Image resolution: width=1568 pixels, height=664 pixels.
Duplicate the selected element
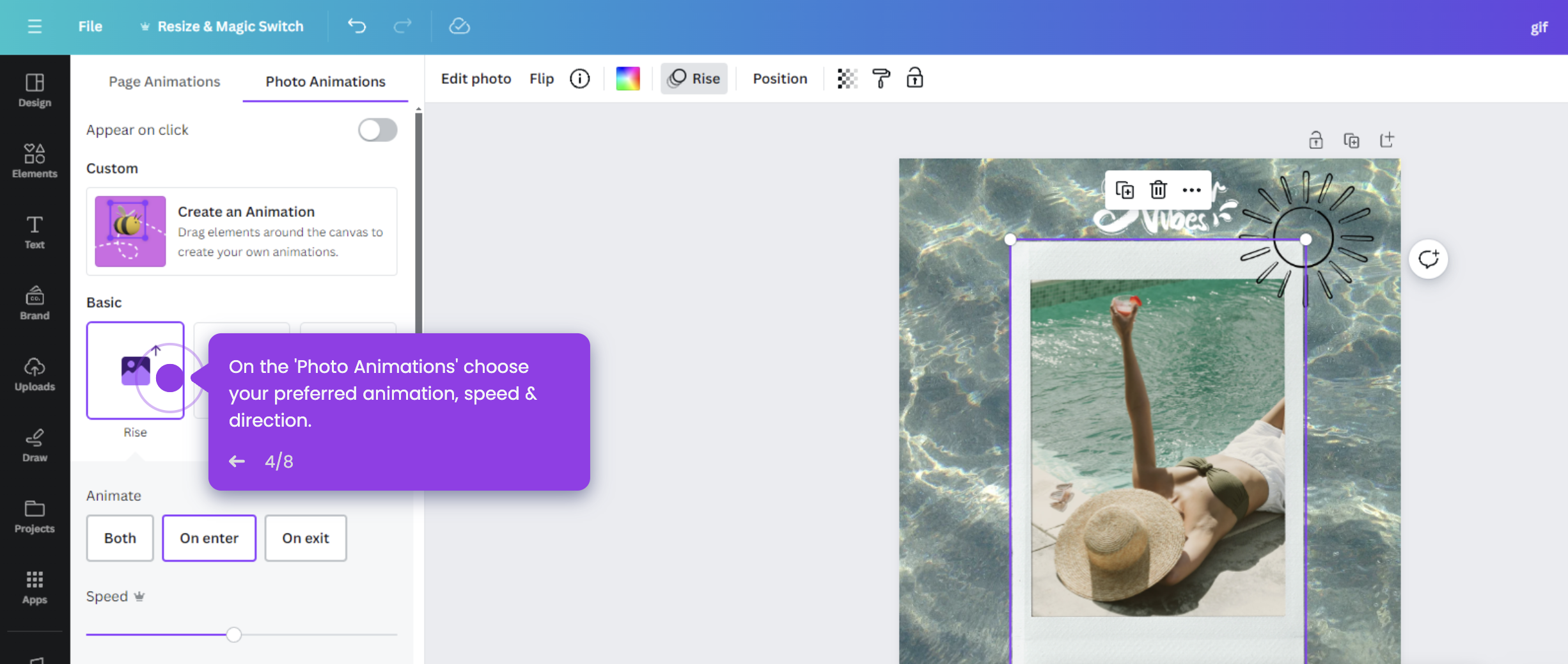pos(1125,189)
